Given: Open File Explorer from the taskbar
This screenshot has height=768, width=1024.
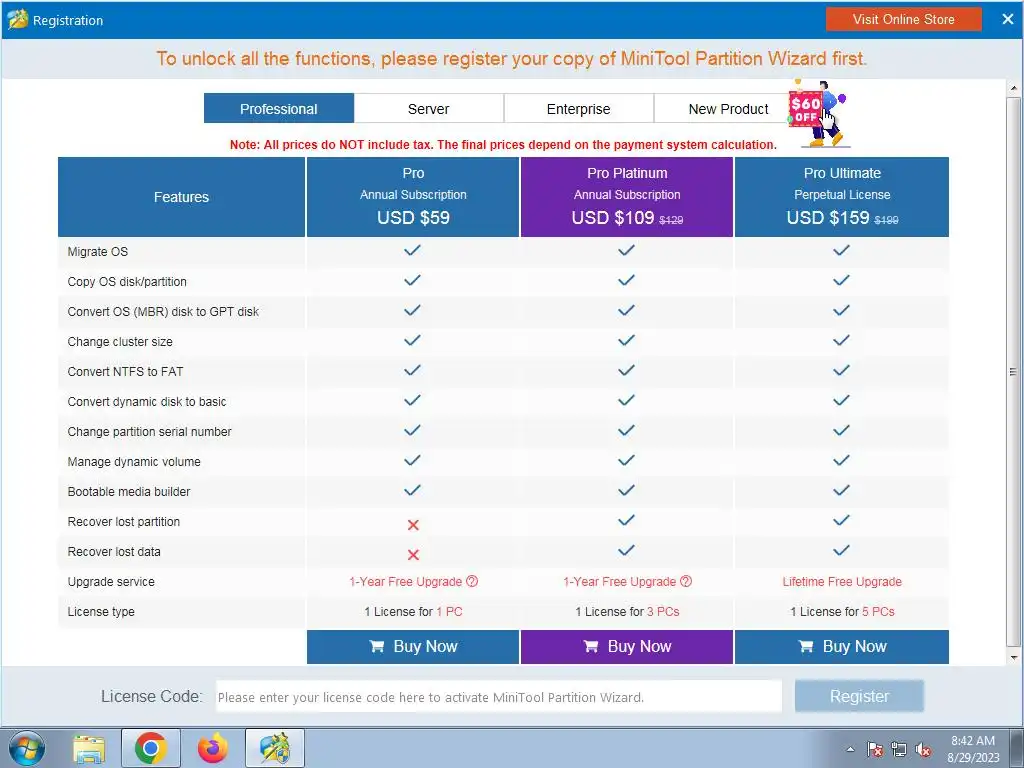Looking at the screenshot, I should click(89, 748).
